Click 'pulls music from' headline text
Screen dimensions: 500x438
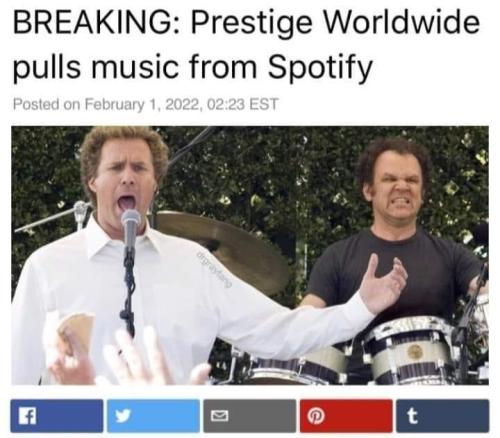click(135, 67)
